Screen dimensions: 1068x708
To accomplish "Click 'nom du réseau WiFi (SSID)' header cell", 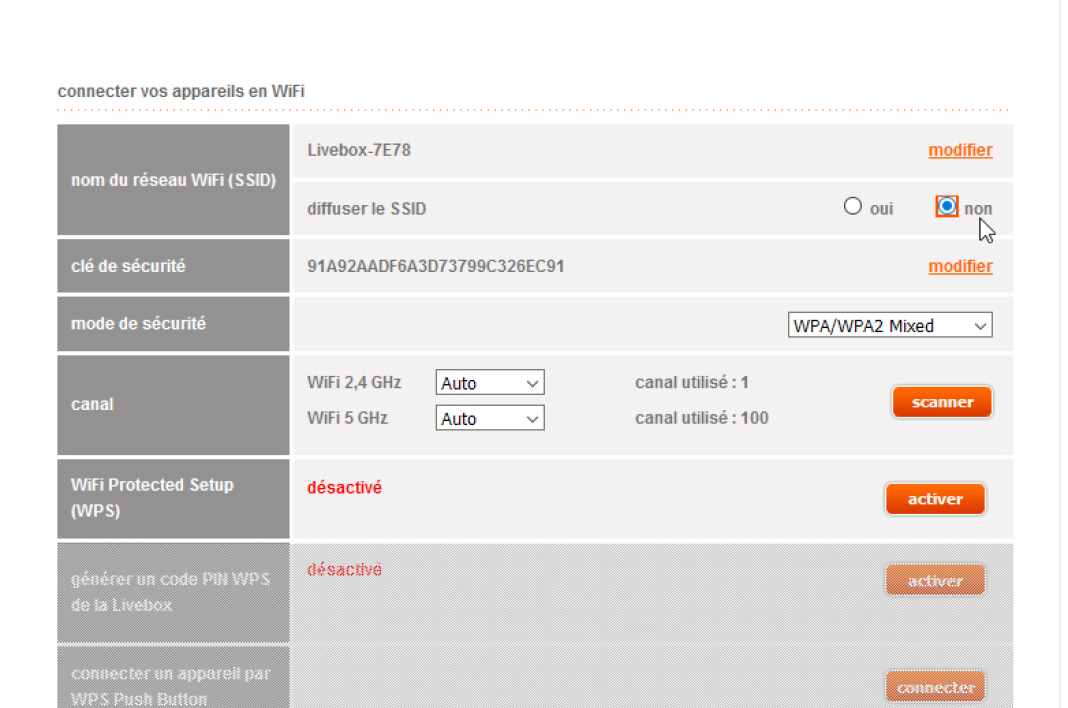I will click(173, 181).
